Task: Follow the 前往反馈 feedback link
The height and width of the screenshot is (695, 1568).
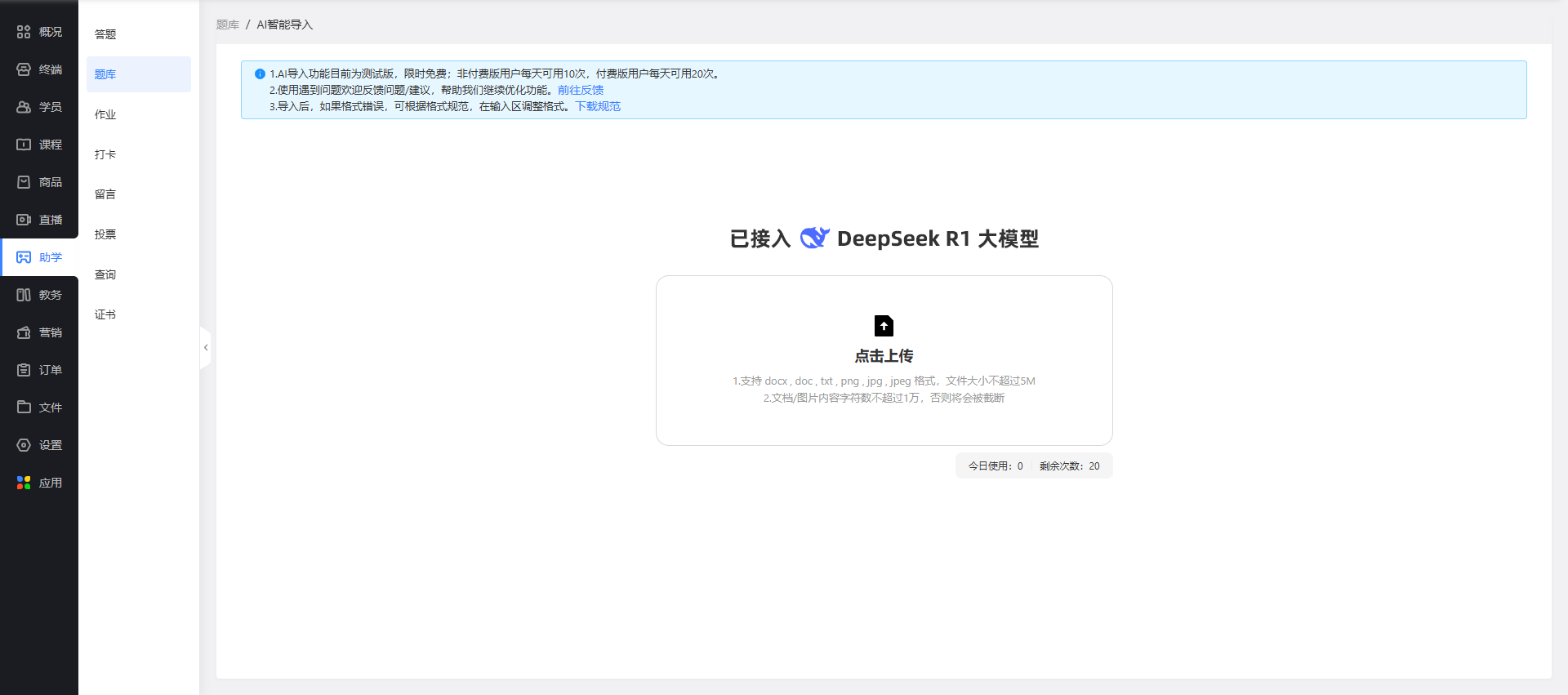Action: point(581,90)
